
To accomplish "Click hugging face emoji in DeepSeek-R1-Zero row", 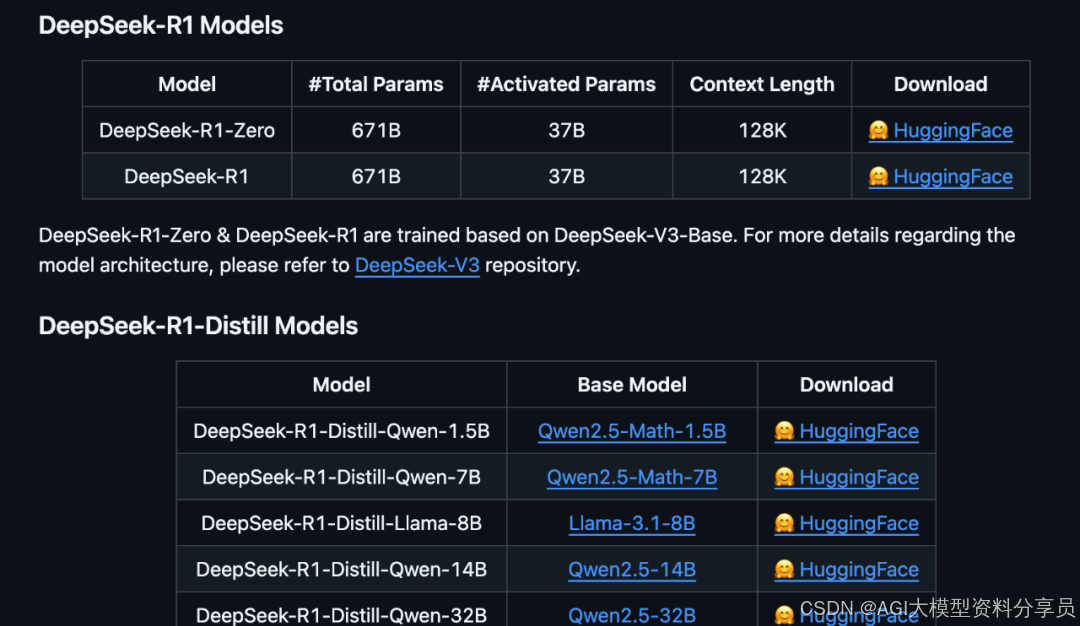I will (x=878, y=130).
